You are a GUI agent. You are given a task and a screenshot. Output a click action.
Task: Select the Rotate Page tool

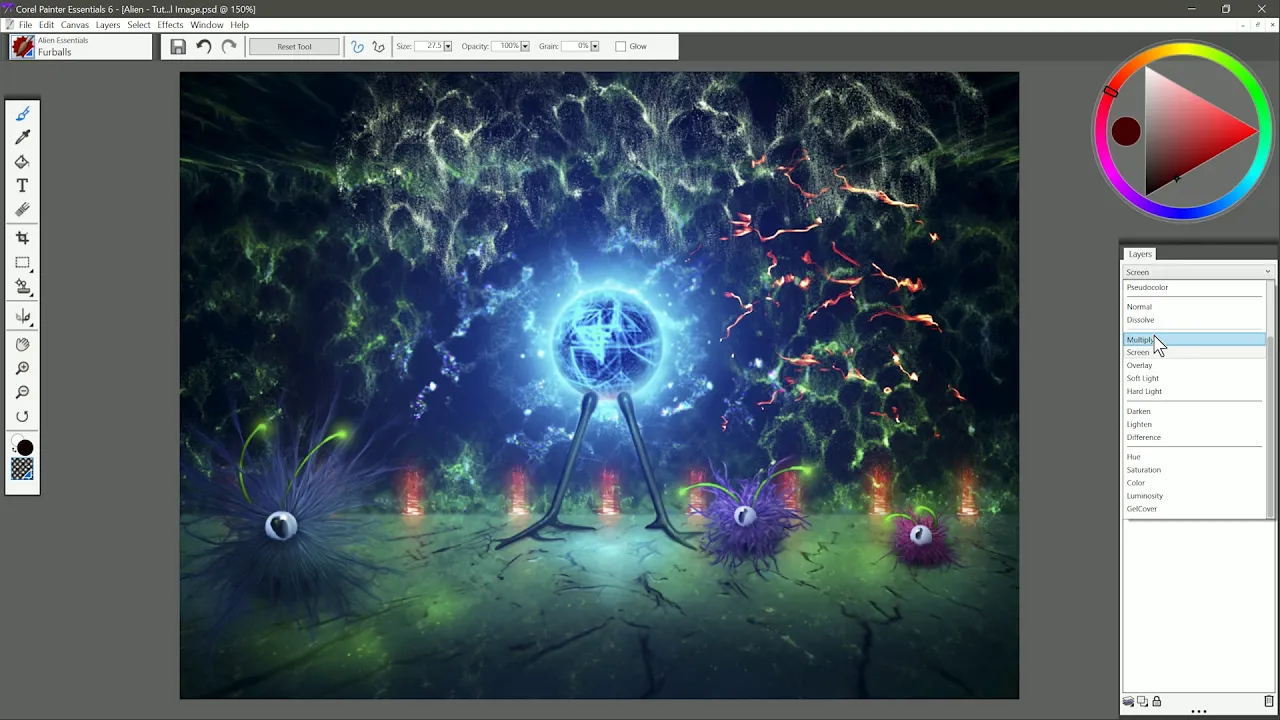22,416
